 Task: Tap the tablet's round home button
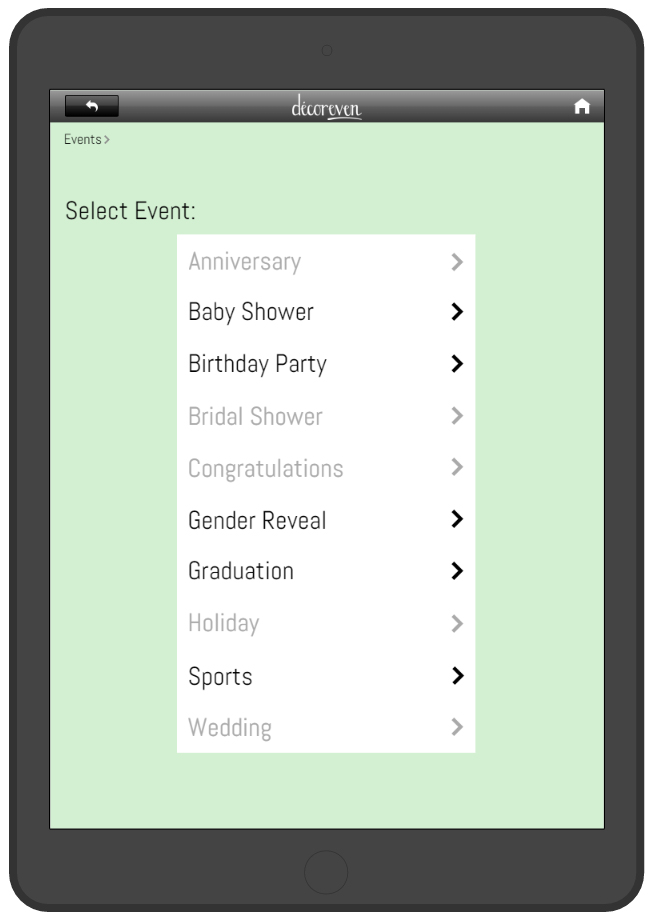[x=326, y=872]
